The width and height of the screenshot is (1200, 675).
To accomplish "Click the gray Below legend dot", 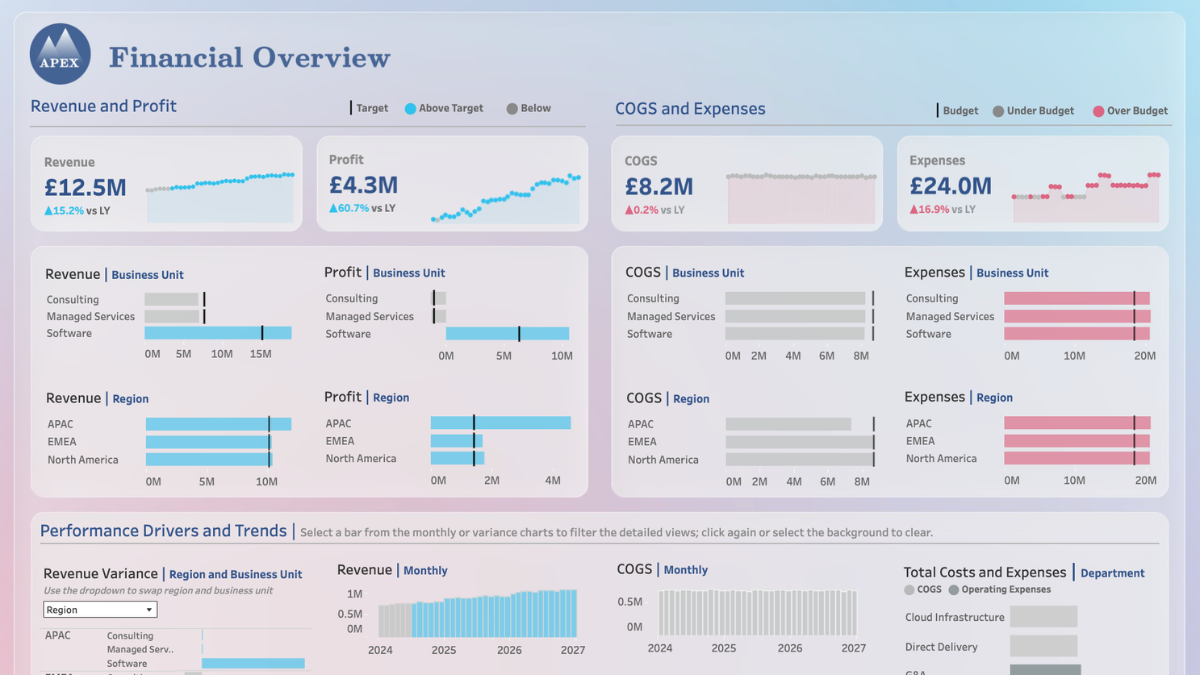I will pyautogui.click(x=512, y=108).
